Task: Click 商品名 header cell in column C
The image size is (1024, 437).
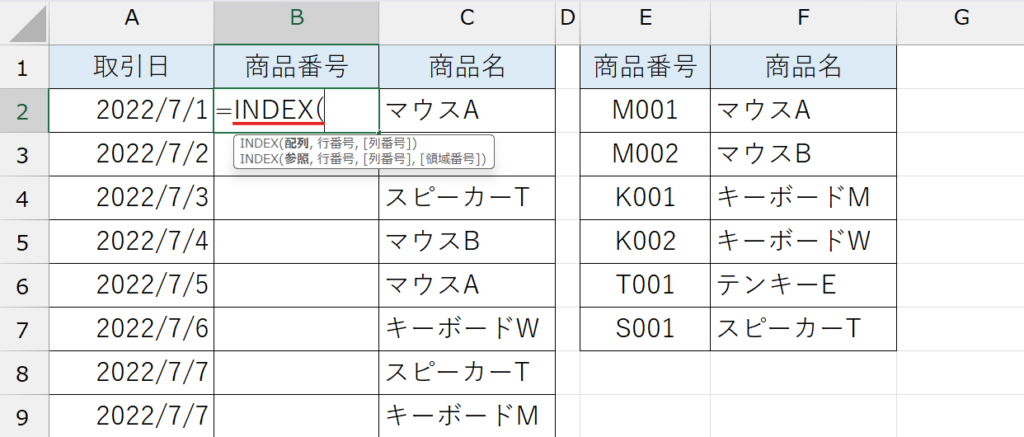Action: (x=467, y=67)
